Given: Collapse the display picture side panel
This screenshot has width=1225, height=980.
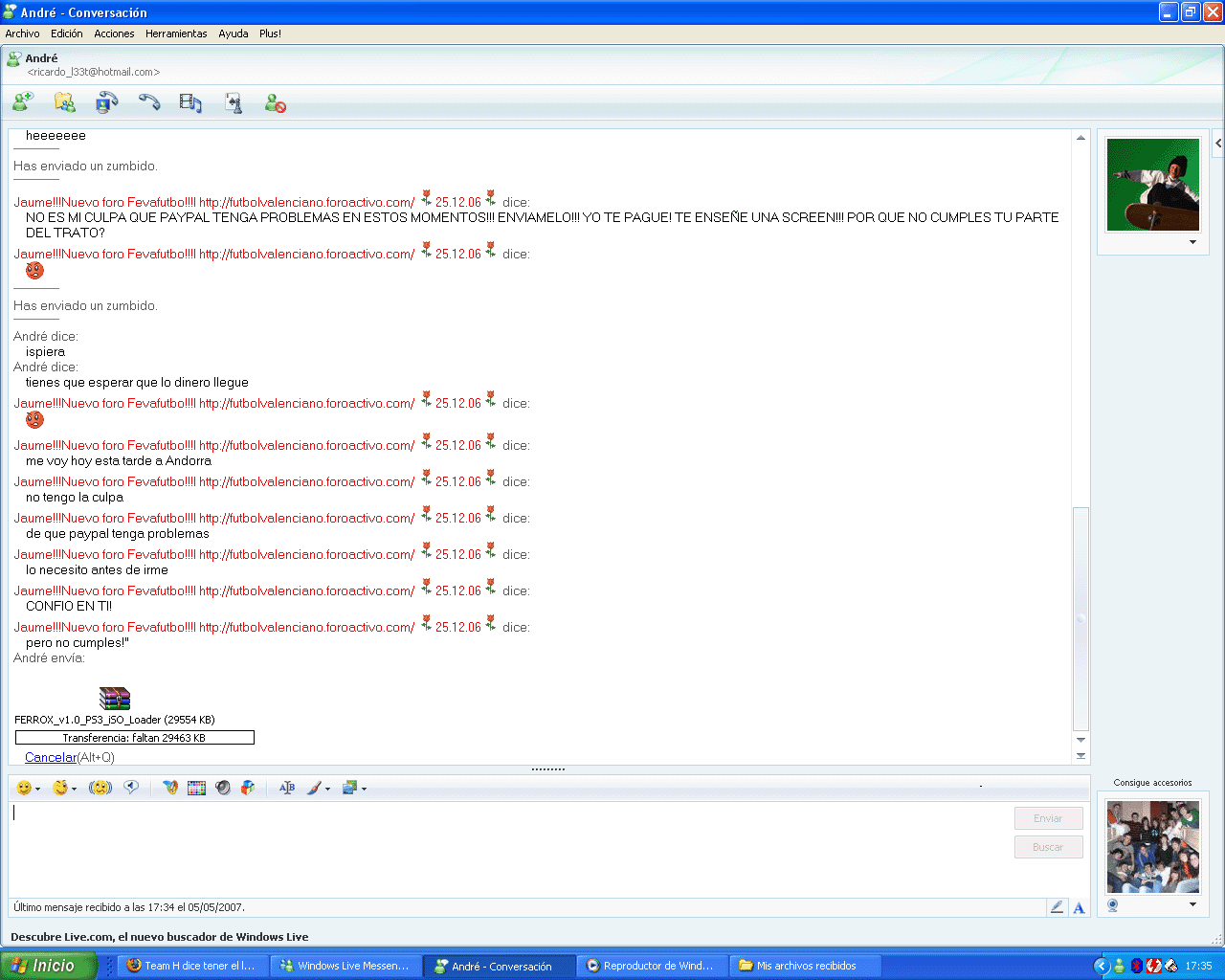Looking at the screenshot, I should [1218, 143].
